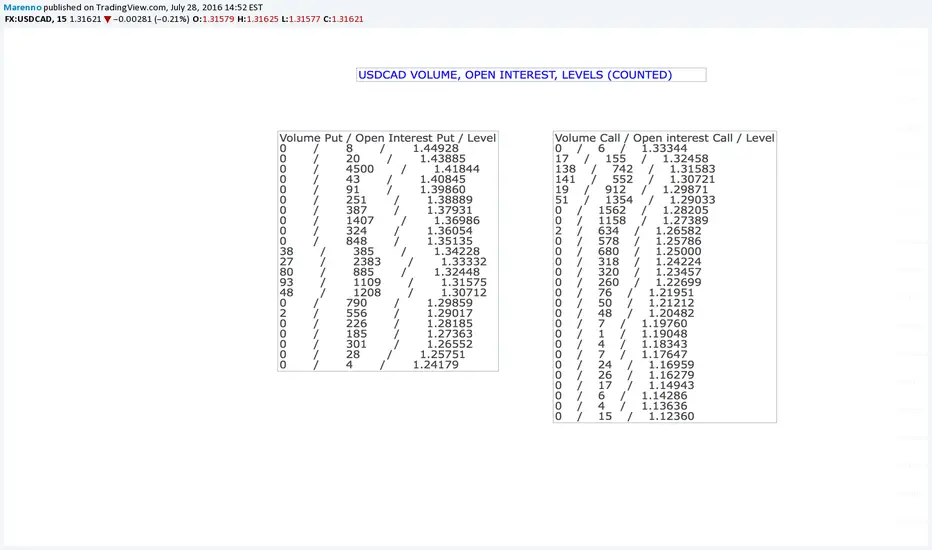The image size is (932, 550).
Task: Select call level 1.18343
Action: coord(665,344)
